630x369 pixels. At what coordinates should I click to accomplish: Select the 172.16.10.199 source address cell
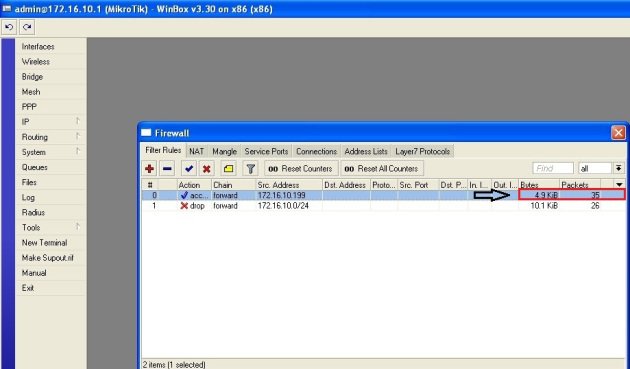point(282,195)
